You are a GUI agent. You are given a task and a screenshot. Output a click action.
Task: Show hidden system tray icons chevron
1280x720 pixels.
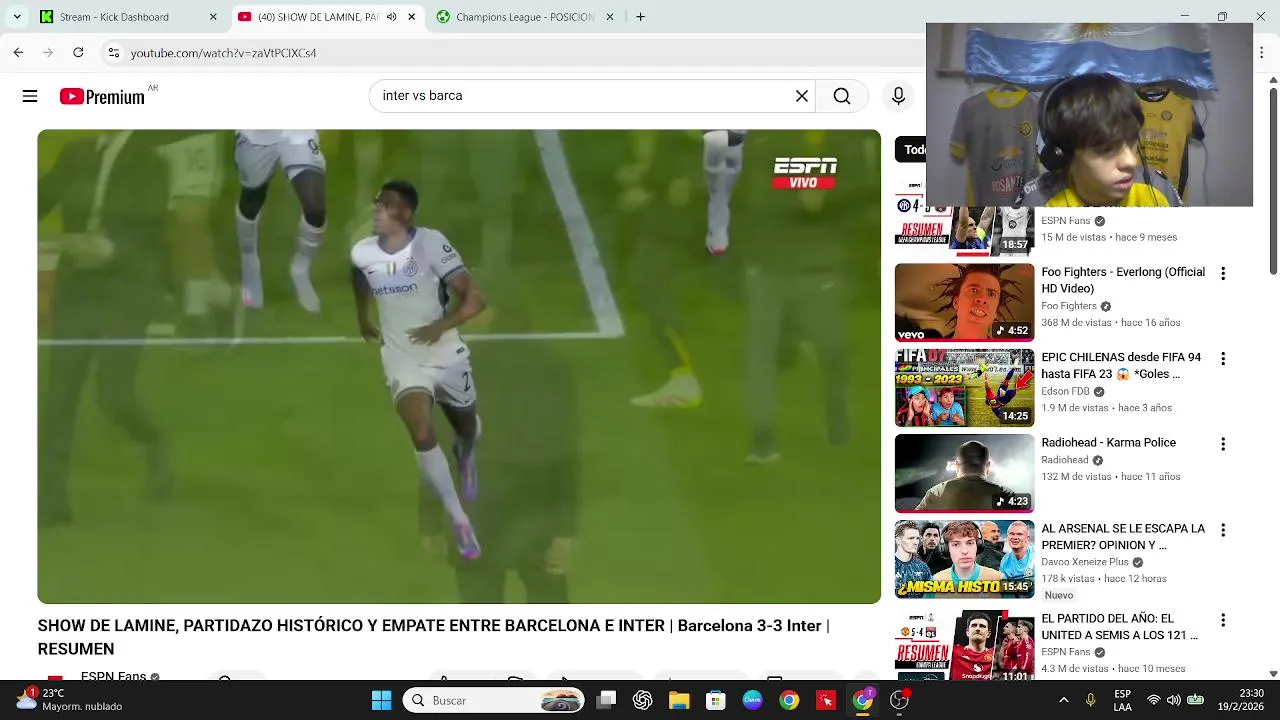(1063, 700)
